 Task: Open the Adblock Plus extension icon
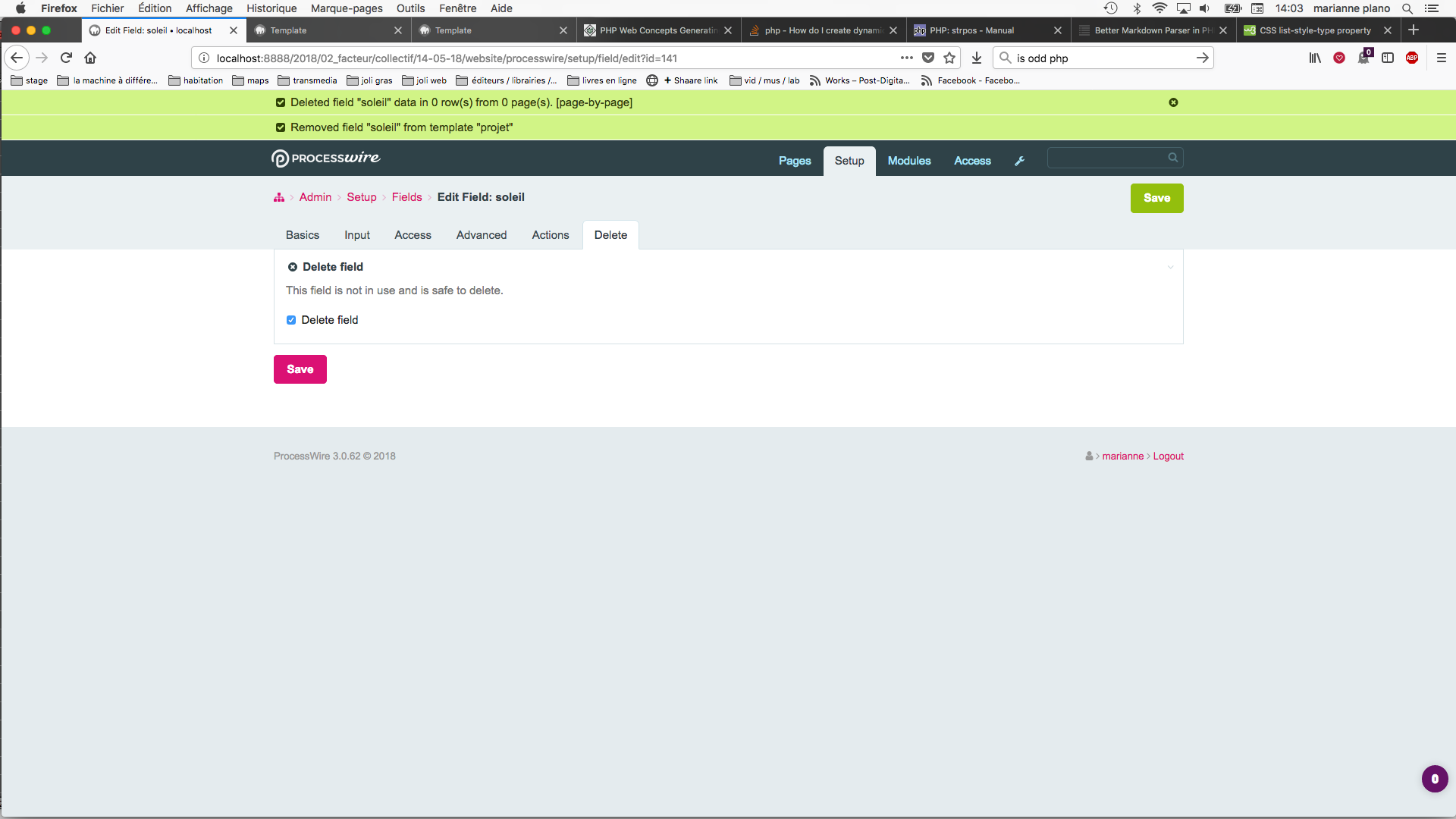pyautogui.click(x=1412, y=58)
